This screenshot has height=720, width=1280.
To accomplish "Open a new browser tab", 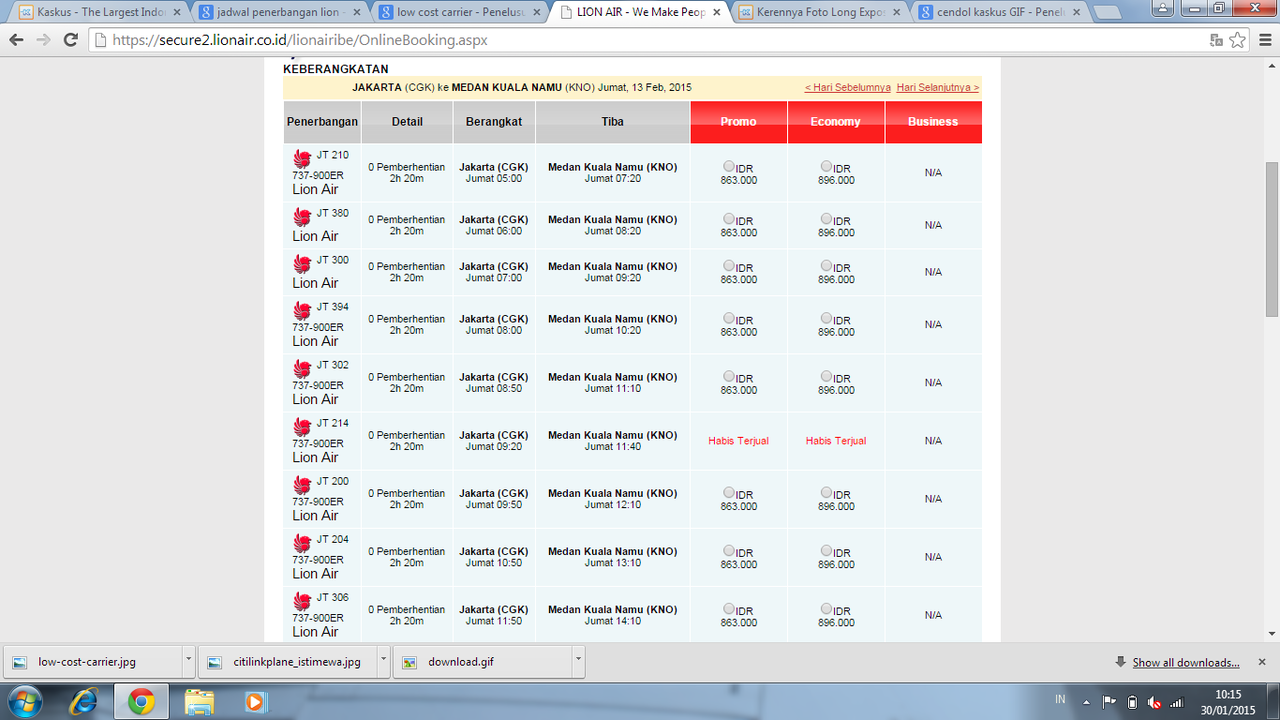I will [1107, 14].
